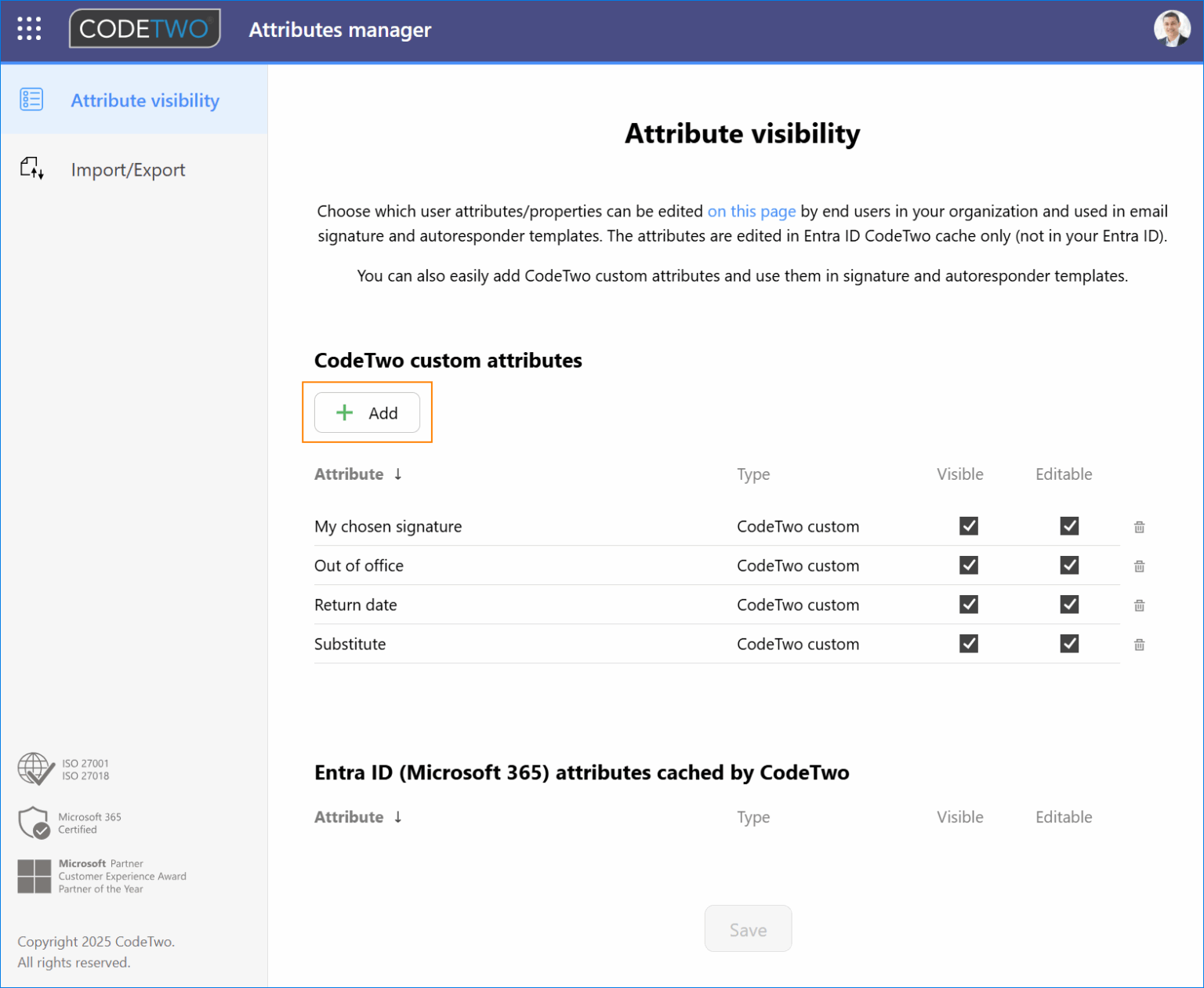Switch to Import/Export section

[x=128, y=170]
